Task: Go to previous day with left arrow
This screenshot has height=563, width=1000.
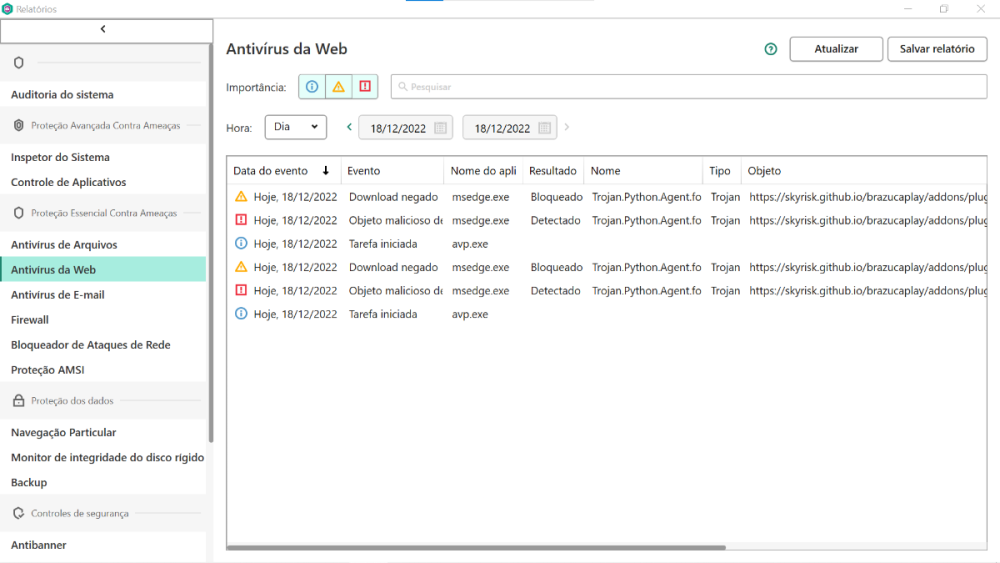Action: 349,127
